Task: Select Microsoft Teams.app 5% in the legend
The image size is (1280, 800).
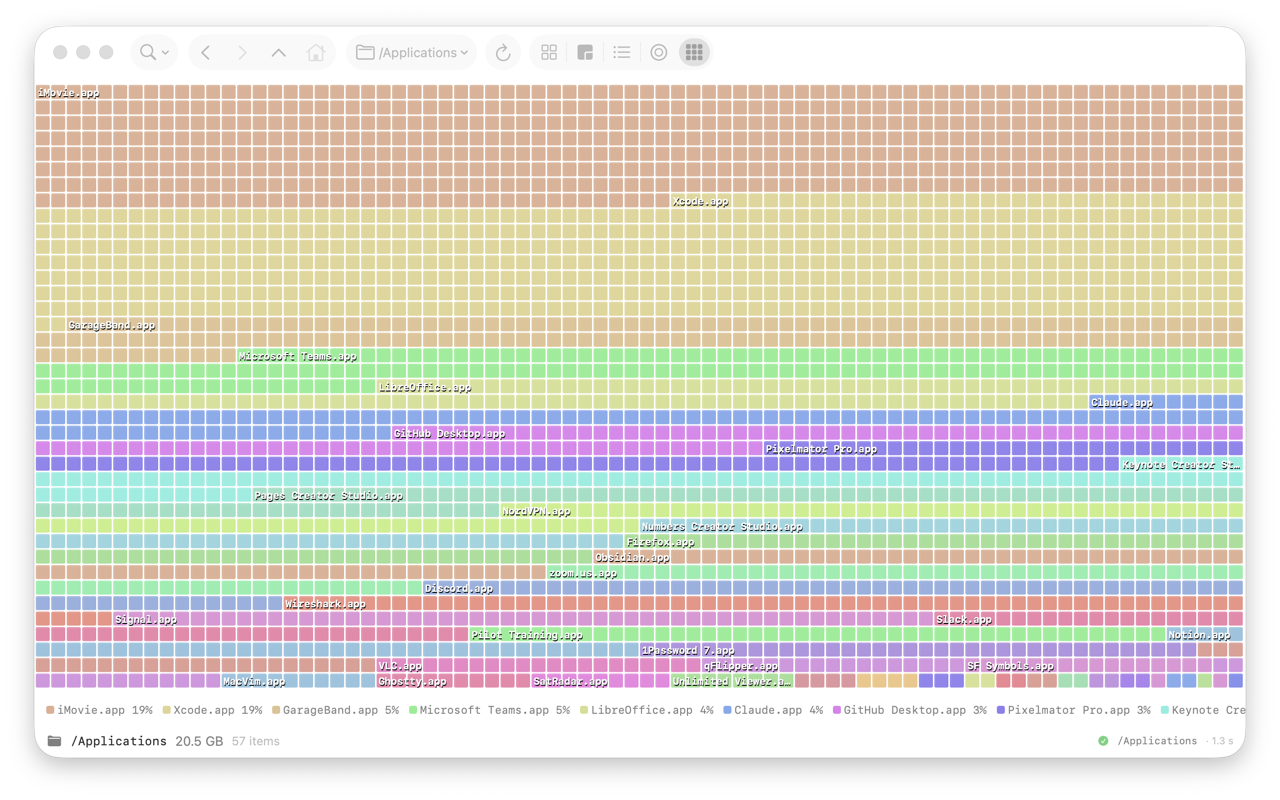Action: 489,710
